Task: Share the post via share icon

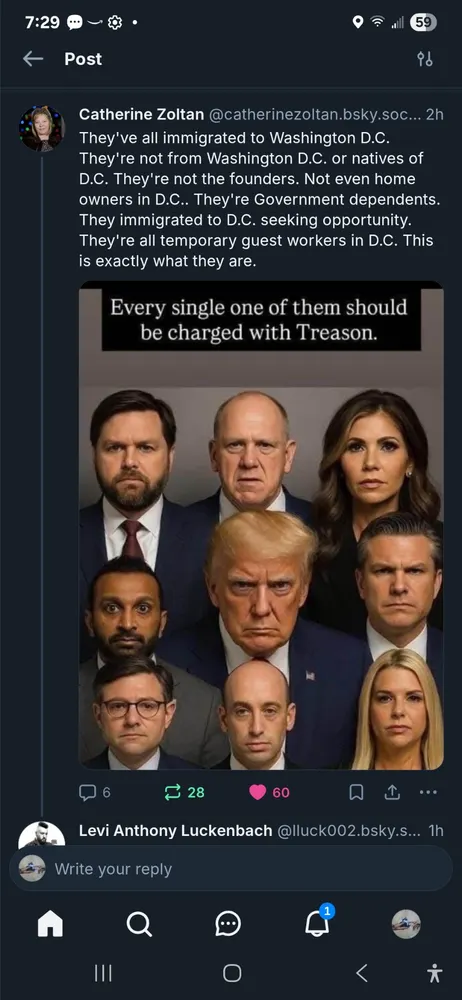Action: pos(392,792)
